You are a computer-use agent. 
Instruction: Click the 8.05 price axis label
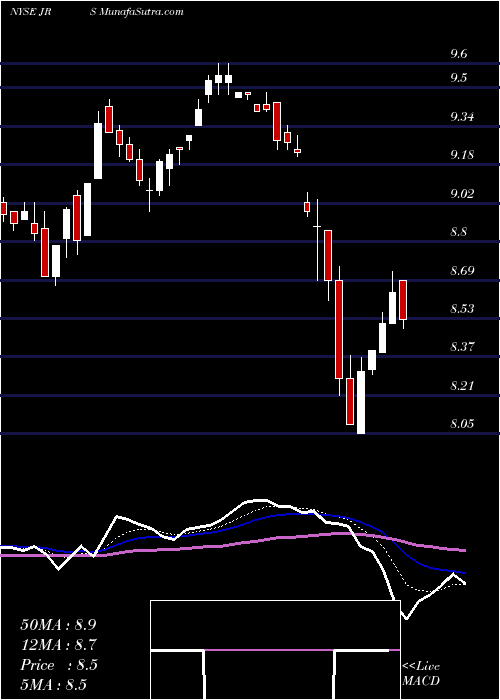pos(462,424)
